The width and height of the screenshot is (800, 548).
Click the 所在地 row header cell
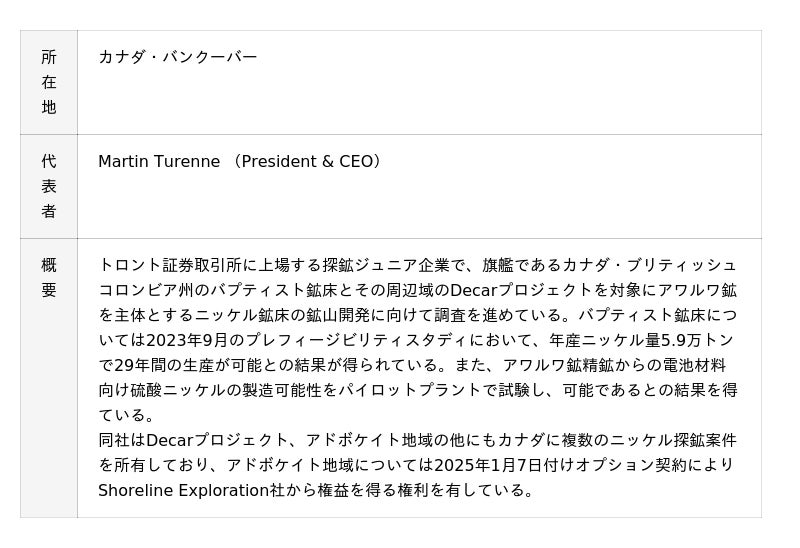pyautogui.click(x=48, y=82)
